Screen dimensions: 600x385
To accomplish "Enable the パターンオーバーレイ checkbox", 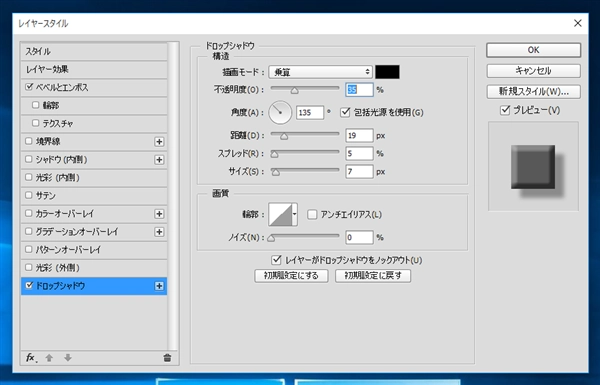I will point(29,249).
